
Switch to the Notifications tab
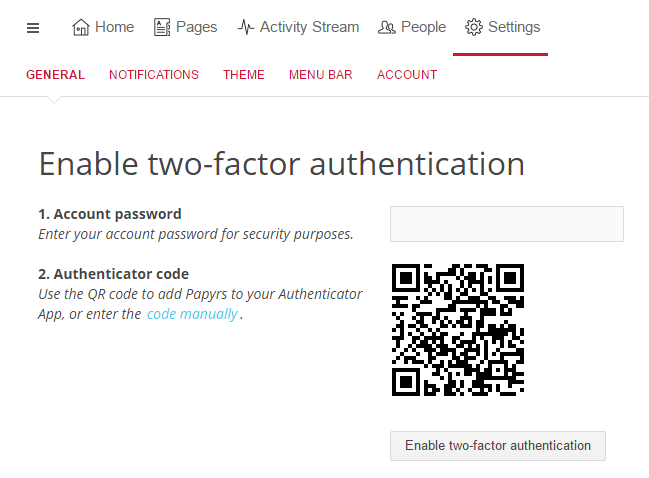click(154, 74)
